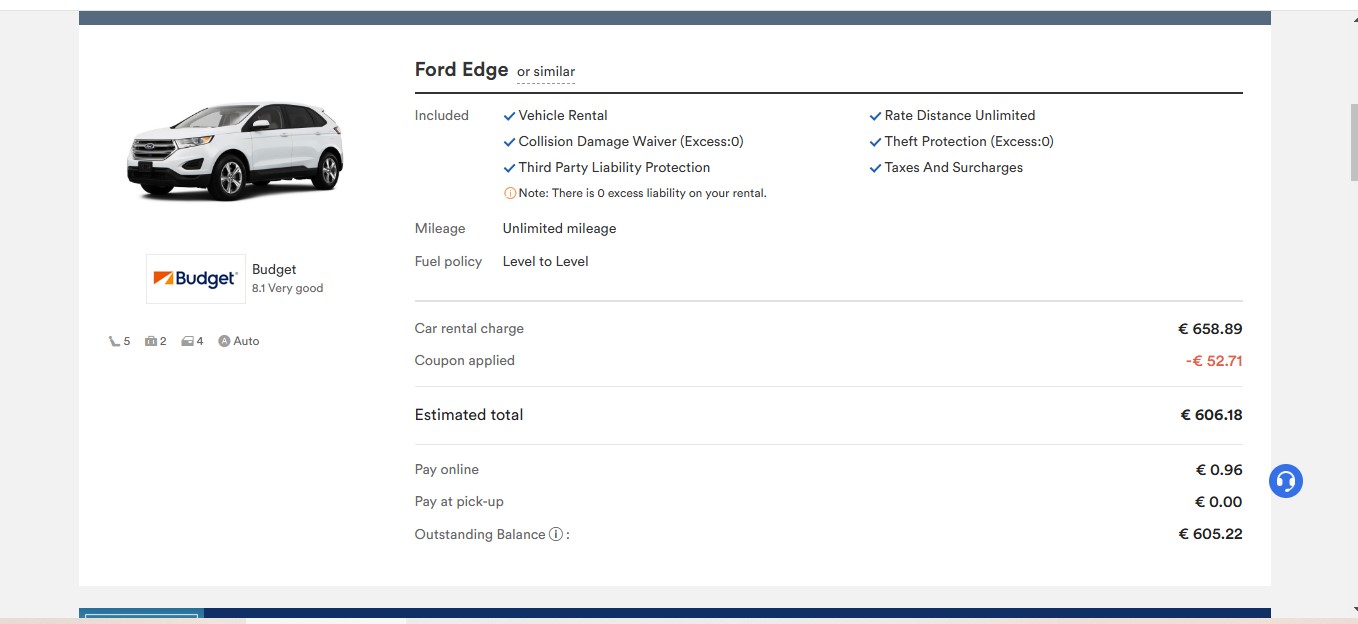Image resolution: width=1358 pixels, height=624 pixels.
Task: Click the page vertical scrollbar thumb
Action: click(x=1353, y=140)
